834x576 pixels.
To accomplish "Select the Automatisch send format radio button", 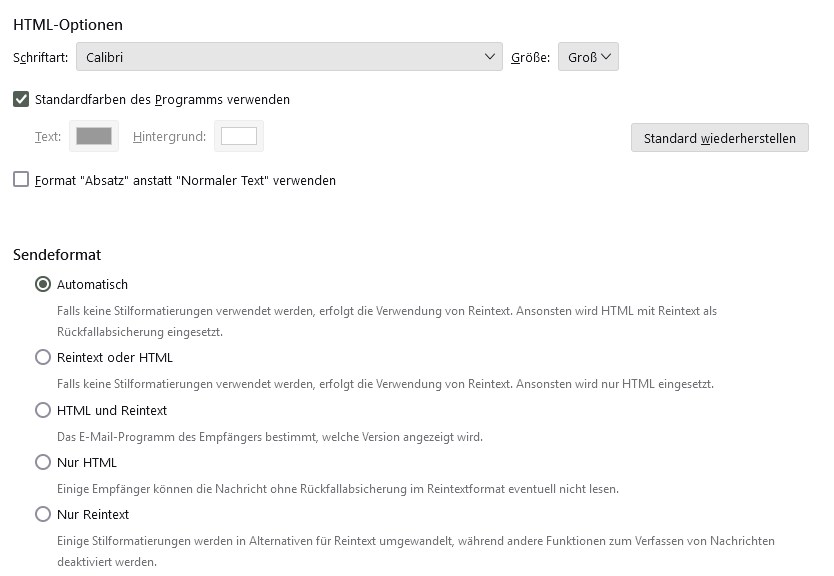I will (43, 284).
